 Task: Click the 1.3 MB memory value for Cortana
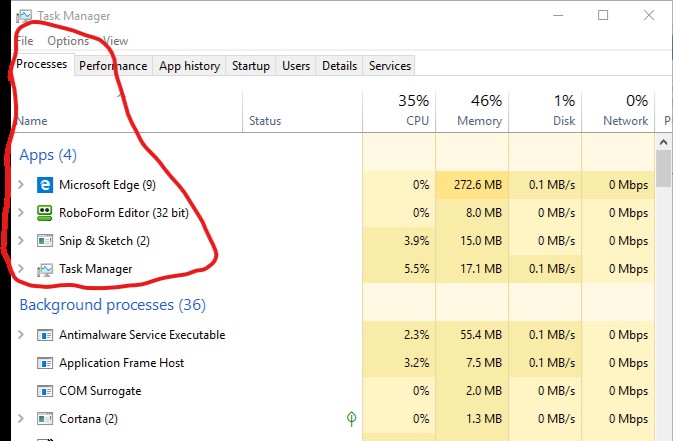pyautogui.click(x=484, y=419)
